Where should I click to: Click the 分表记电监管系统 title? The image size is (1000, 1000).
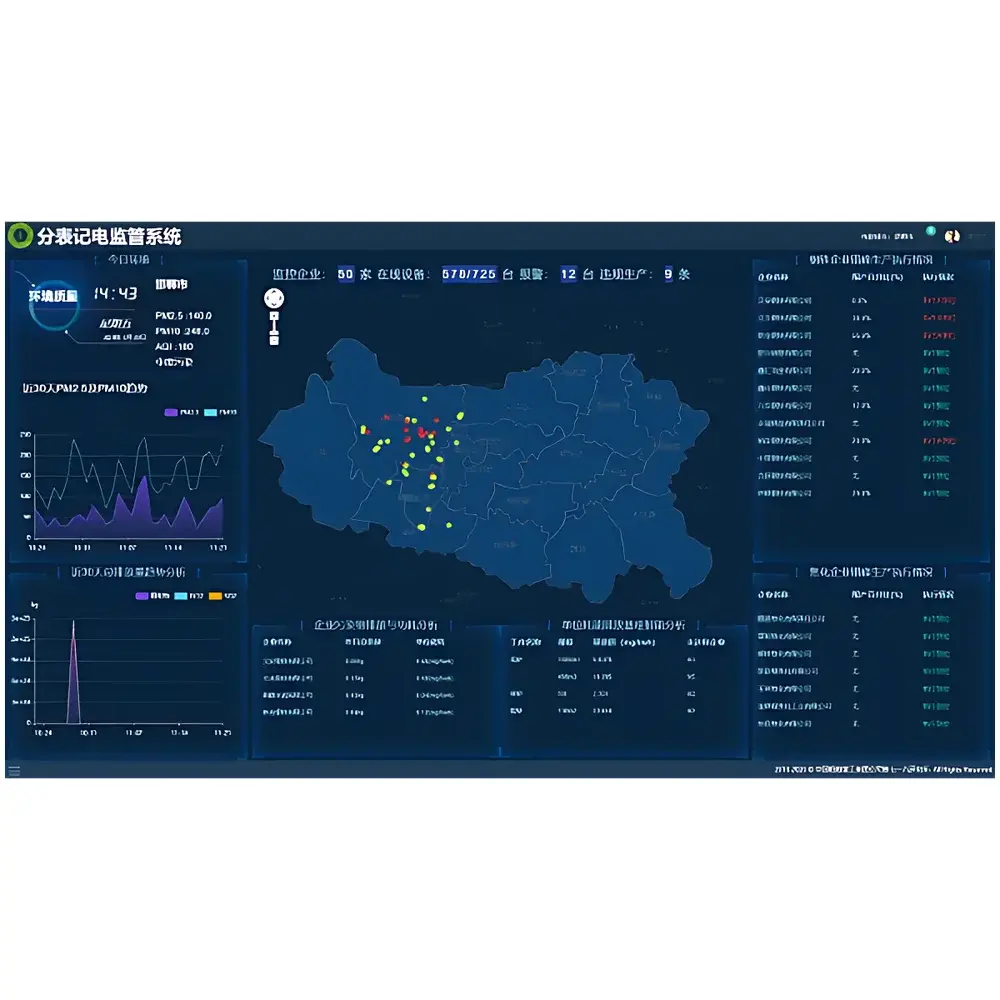click(x=109, y=237)
